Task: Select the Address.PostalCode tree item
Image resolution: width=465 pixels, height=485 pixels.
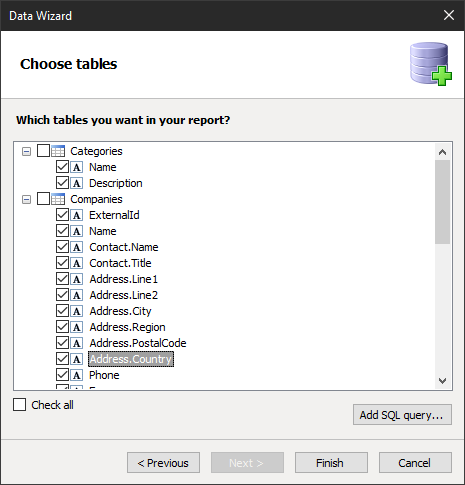Action: click(138, 343)
